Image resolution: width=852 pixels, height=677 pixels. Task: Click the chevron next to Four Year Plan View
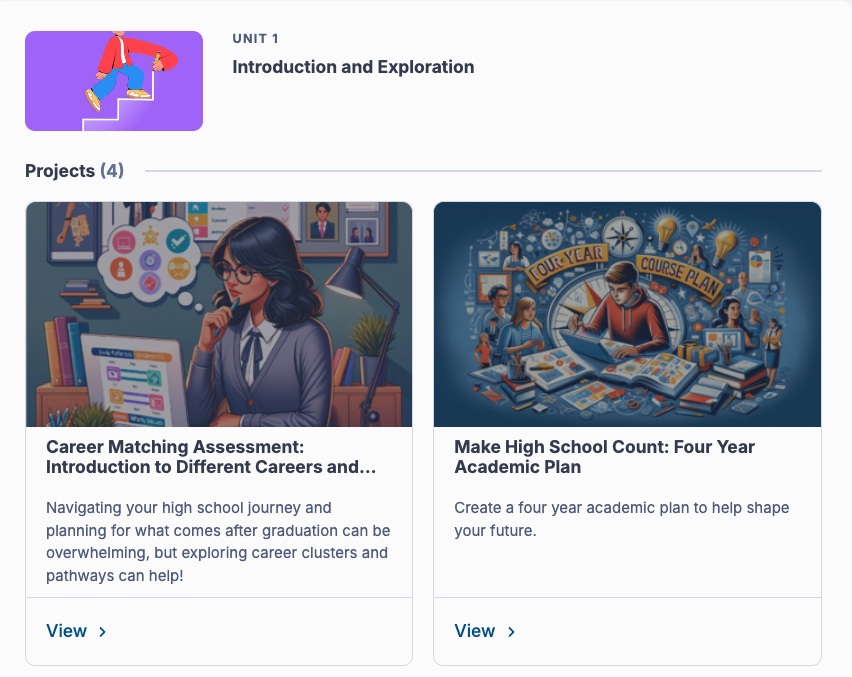tap(511, 632)
